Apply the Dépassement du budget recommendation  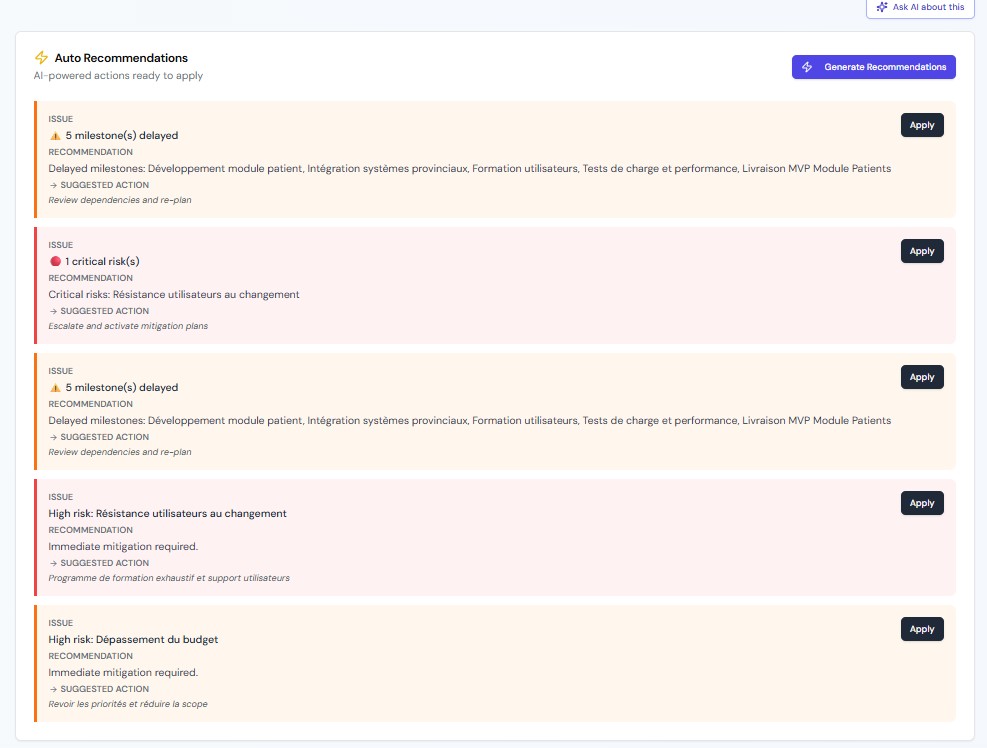pos(922,629)
